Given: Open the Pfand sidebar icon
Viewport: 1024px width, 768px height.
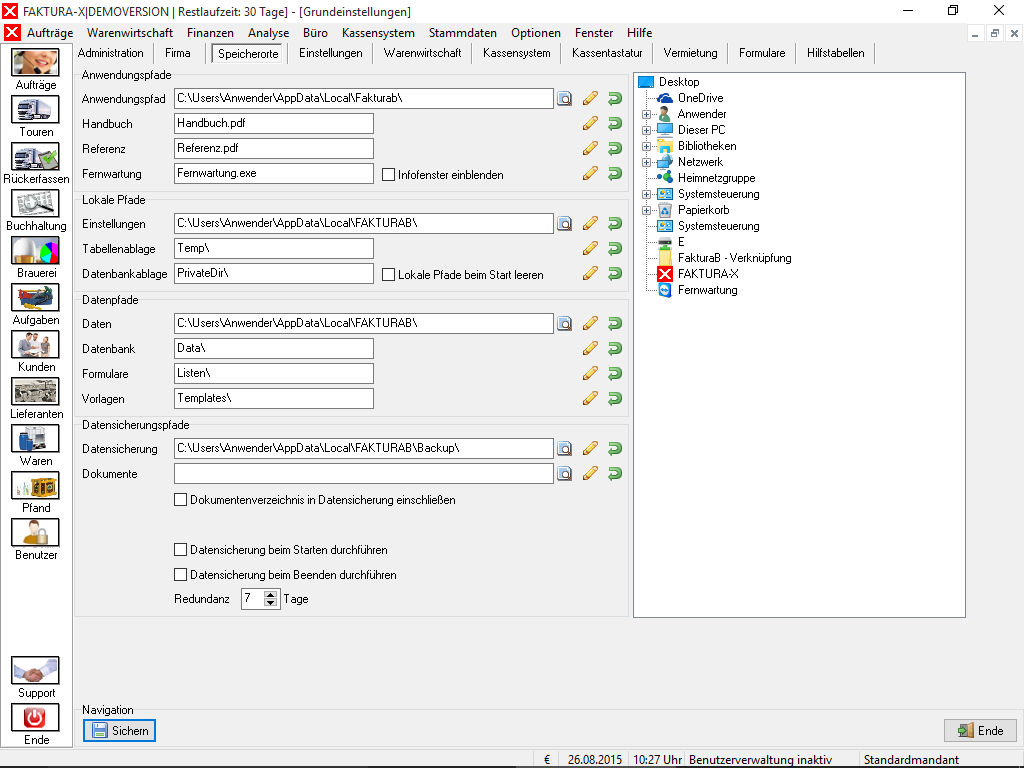Looking at the screenshot, I should click(x=35, y=485).
